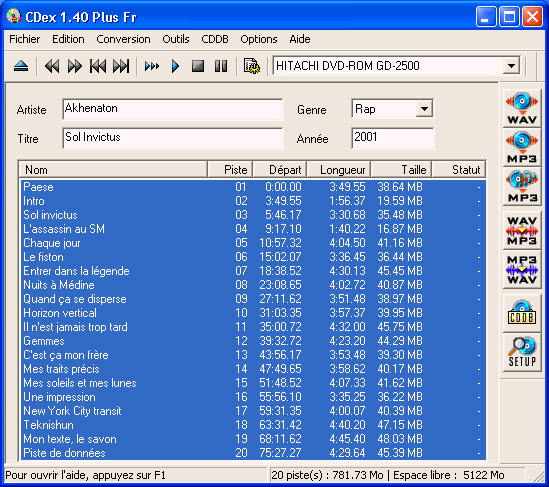The height and width of the screenshot is (487, 549).
Task: Skip to next track icon
Action: [121, 66]
